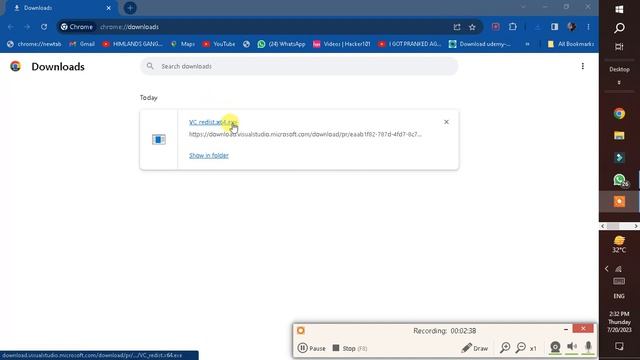
Task: Toggle the recorder microphone icon
Action: pyautogui.click(x=588, y=347)
